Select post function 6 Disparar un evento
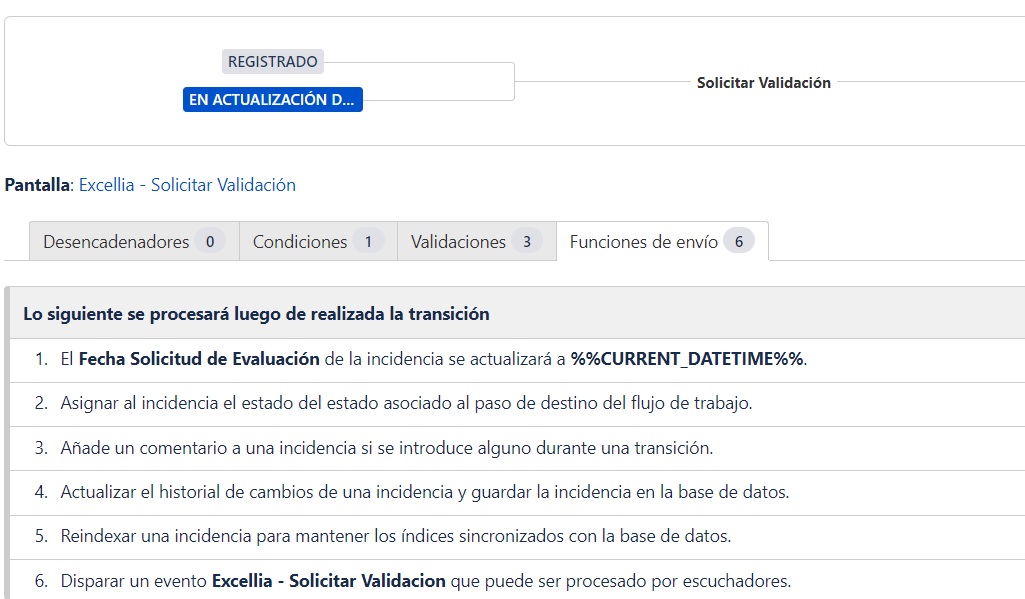The height and width of the screenshot is (599, 1025). pyautogui.click(x=517, y=580)
